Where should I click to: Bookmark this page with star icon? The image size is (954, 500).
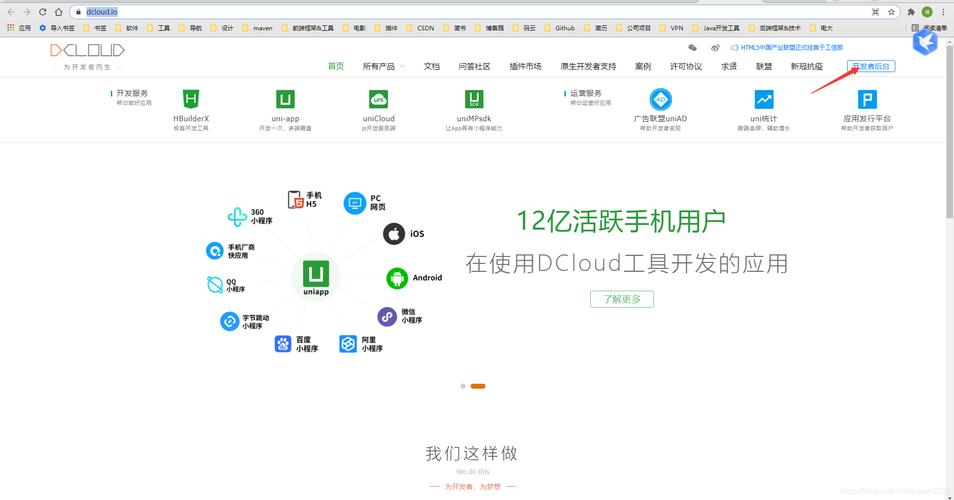891,12
